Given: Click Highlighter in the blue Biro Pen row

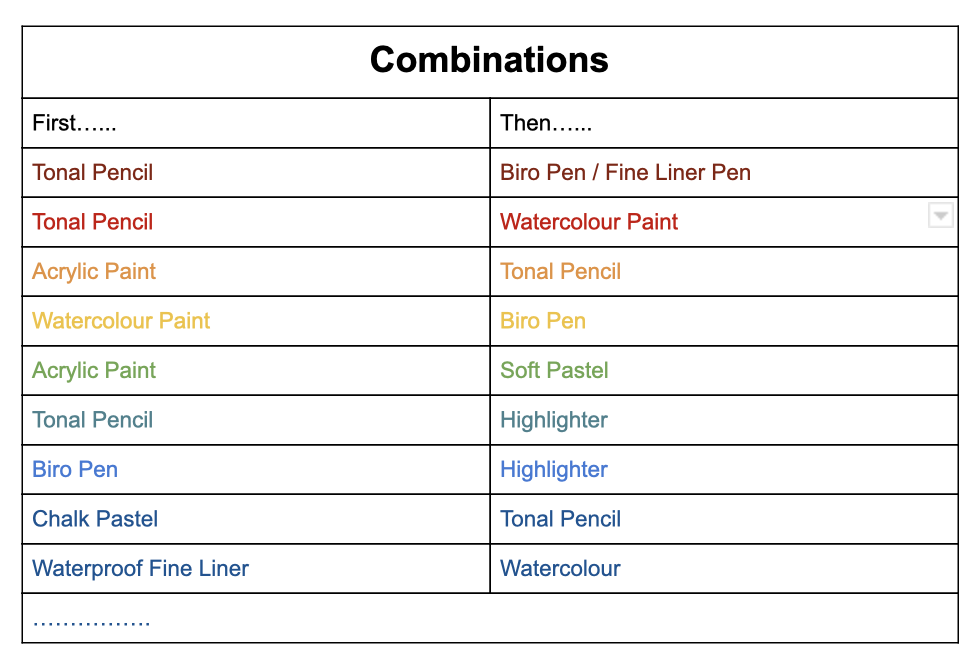Looking at the screenshot, I should pos(554,469).
